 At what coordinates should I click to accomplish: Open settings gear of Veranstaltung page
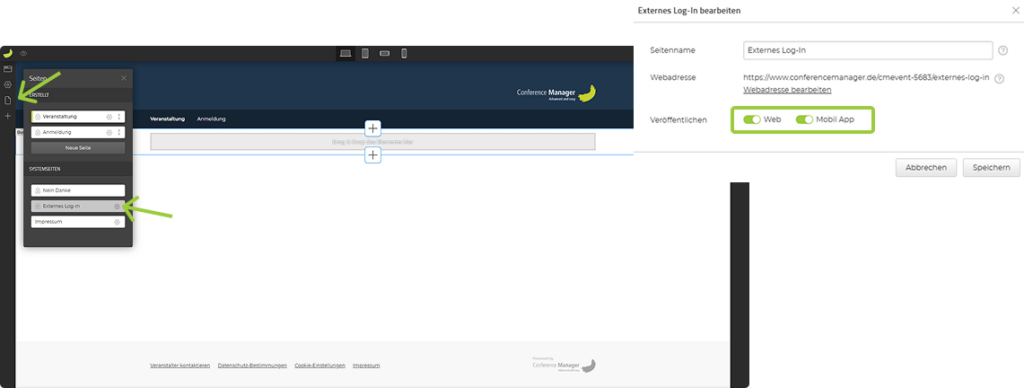pos(109,116)
